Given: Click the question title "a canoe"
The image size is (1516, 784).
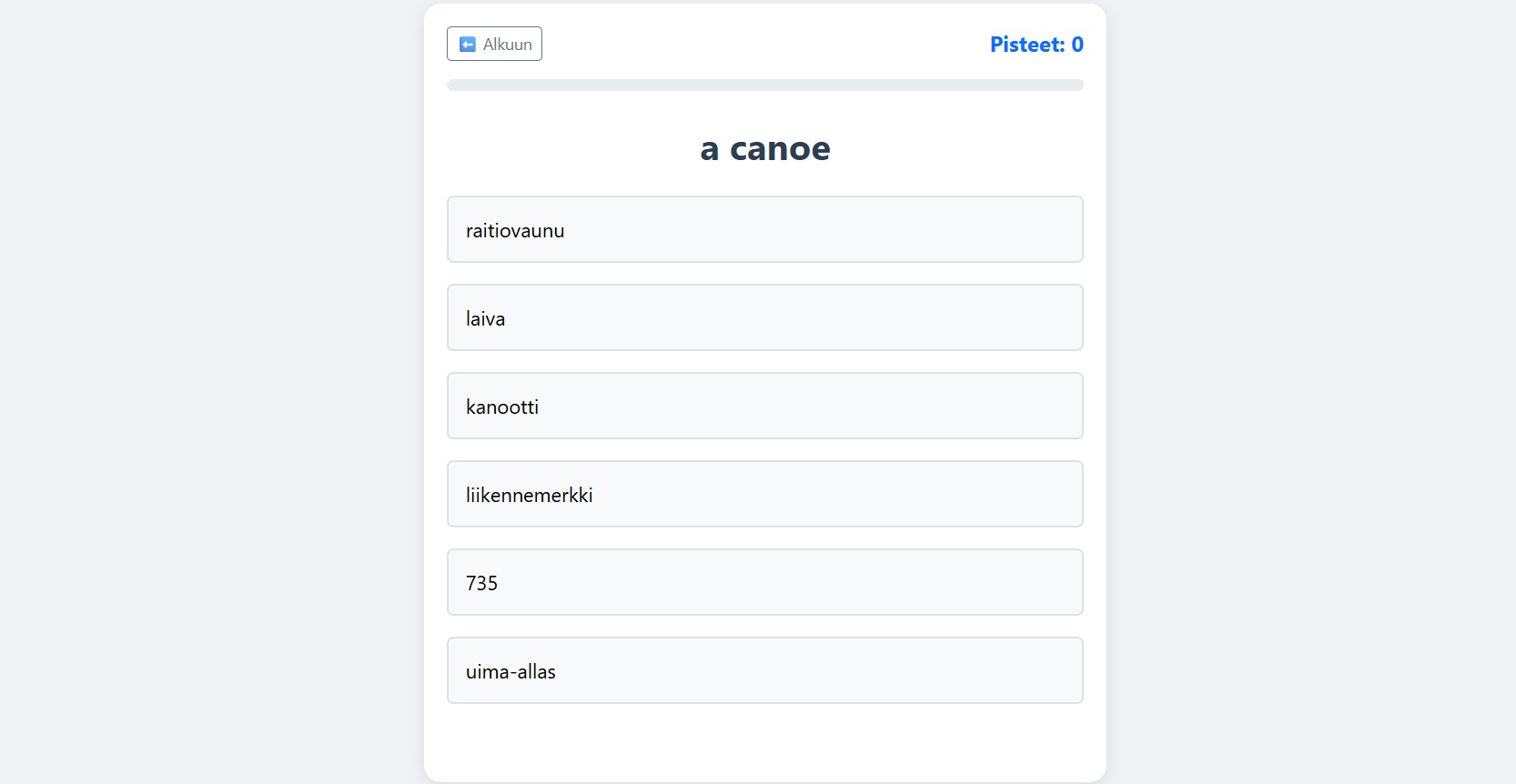Looking at the screenshot, I should [764, 148].
